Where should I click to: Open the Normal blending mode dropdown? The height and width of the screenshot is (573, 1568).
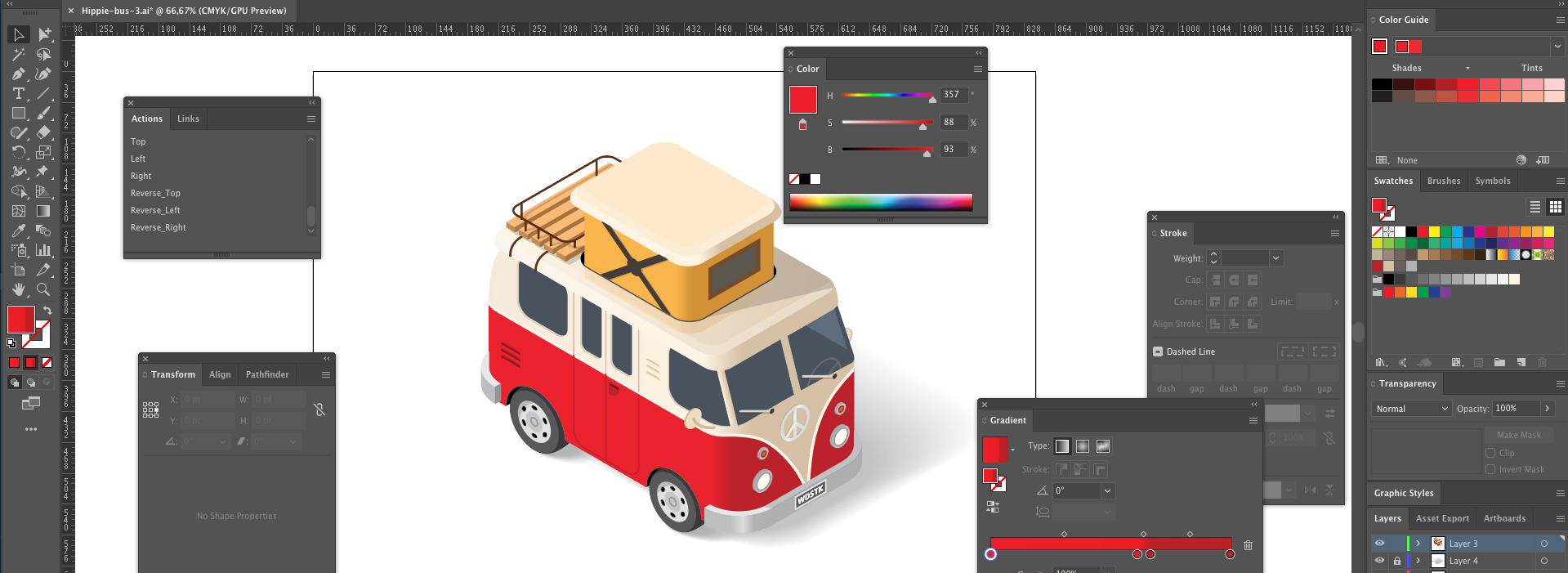tap(1412, 409)
